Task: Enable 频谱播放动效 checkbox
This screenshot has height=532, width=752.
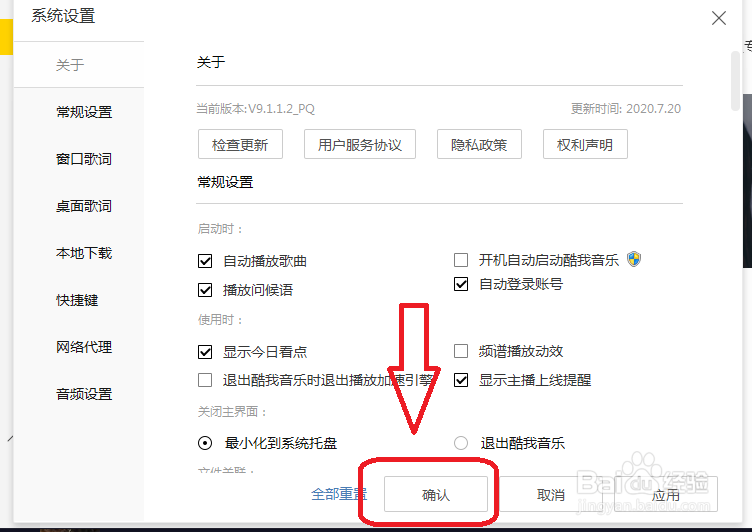Action: [x=461, y=351]
